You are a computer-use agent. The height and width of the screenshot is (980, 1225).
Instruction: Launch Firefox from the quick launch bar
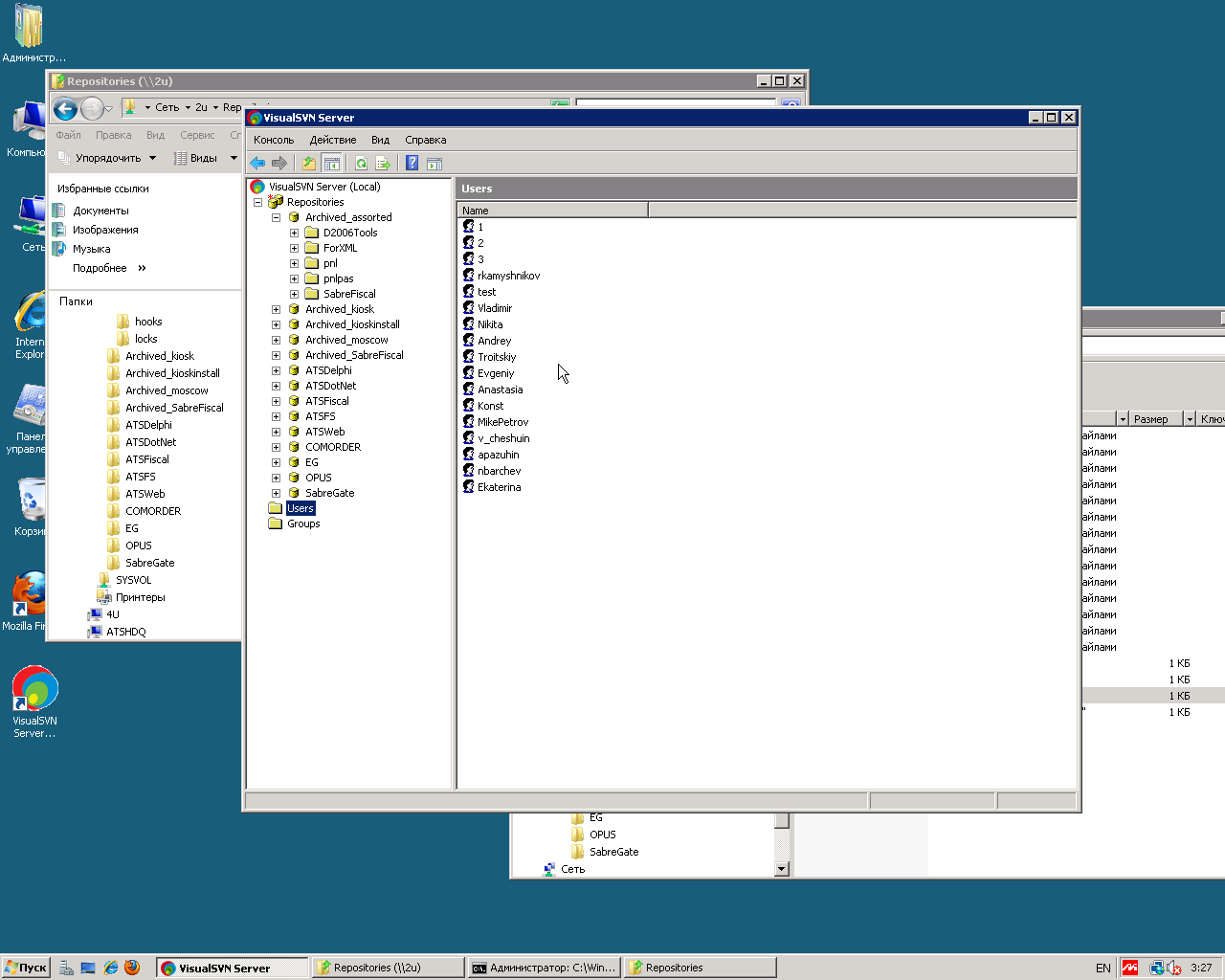coord(132,968)
